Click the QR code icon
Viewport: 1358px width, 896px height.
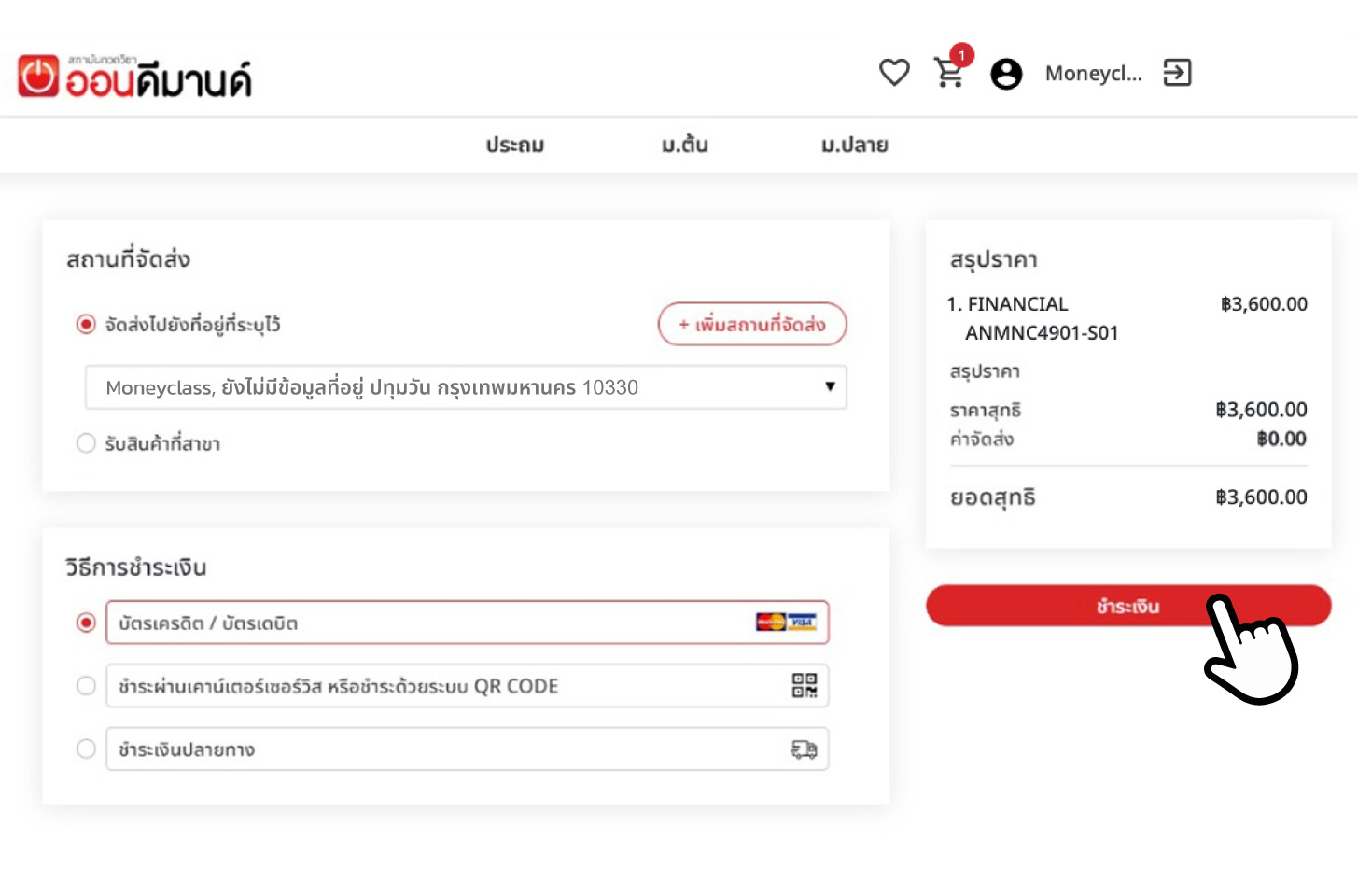click(804, 686)
